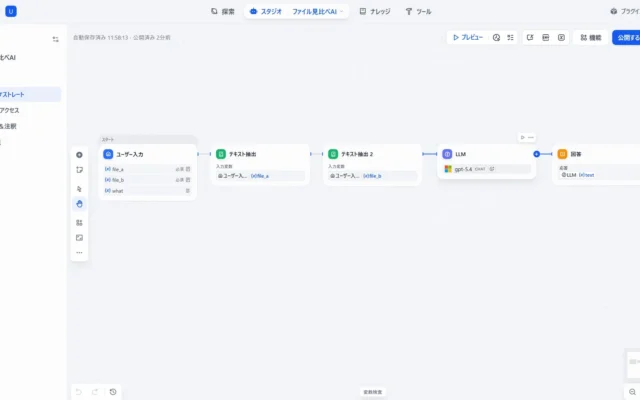Viewport: 640px width, 400px height.
Task: Open the 機能 (Features) button
Action: 591,38
